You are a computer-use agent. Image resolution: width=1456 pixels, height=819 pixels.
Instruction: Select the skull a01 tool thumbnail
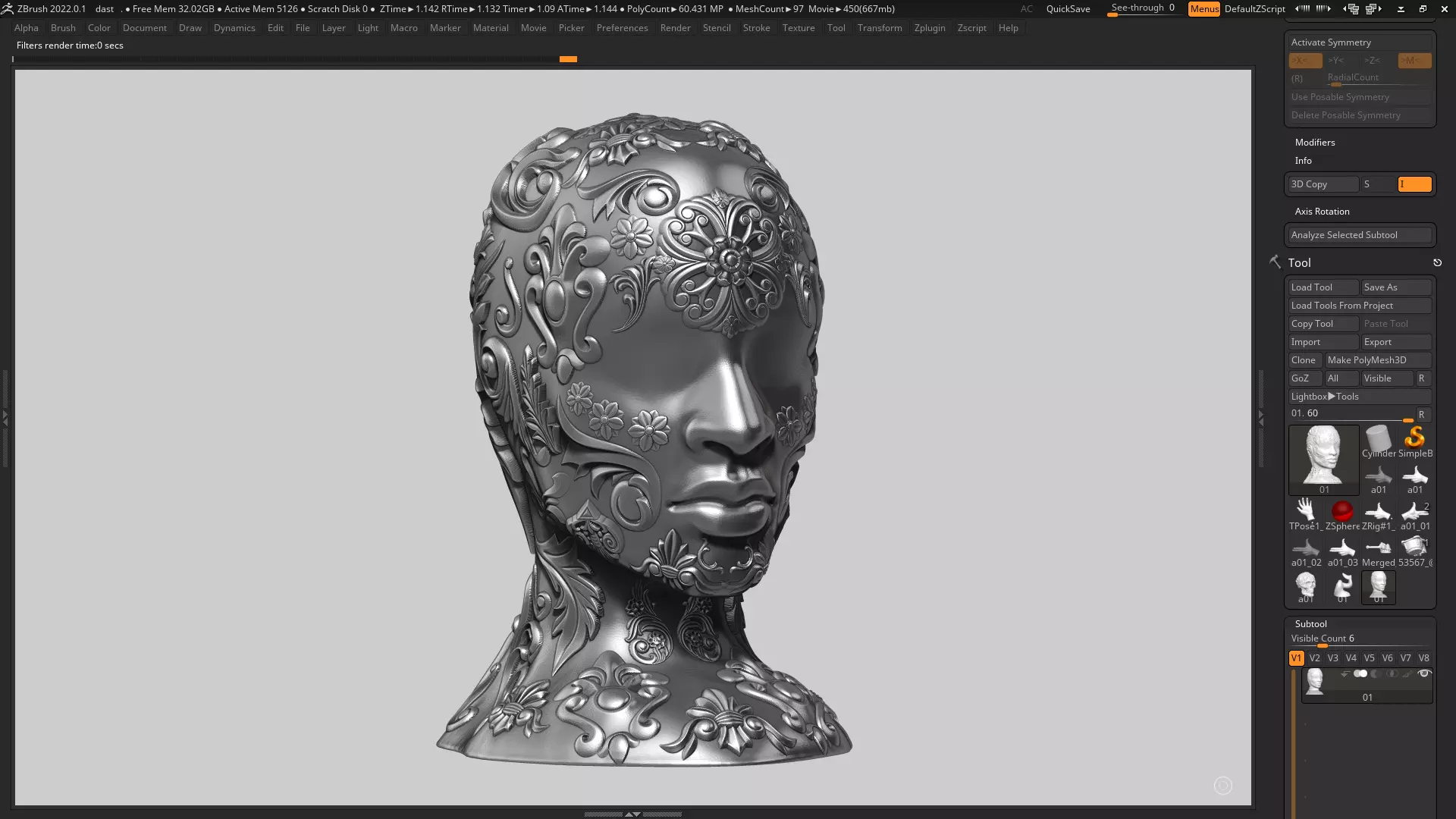coord(1306,587)
